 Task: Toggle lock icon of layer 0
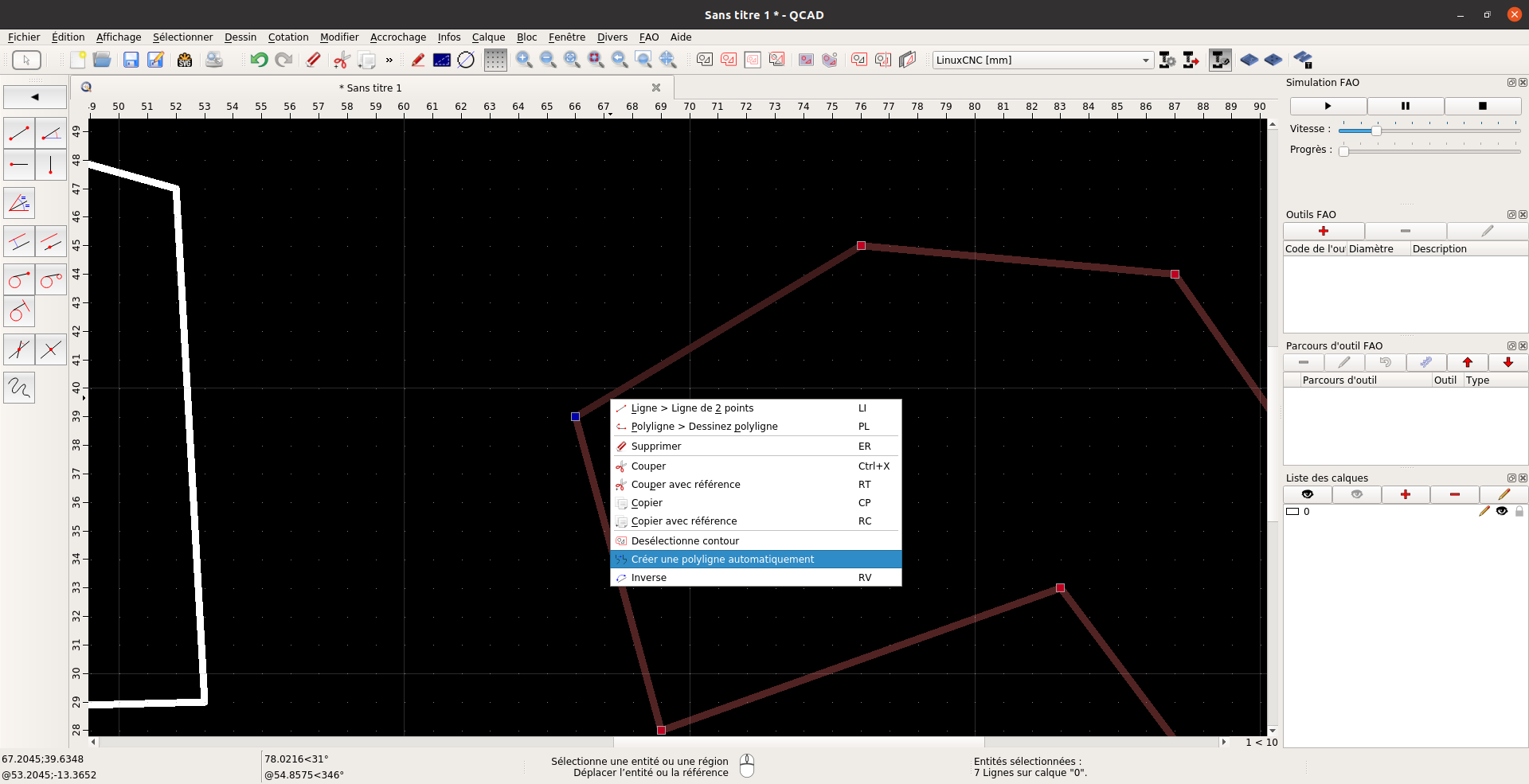pos(1519,511)
